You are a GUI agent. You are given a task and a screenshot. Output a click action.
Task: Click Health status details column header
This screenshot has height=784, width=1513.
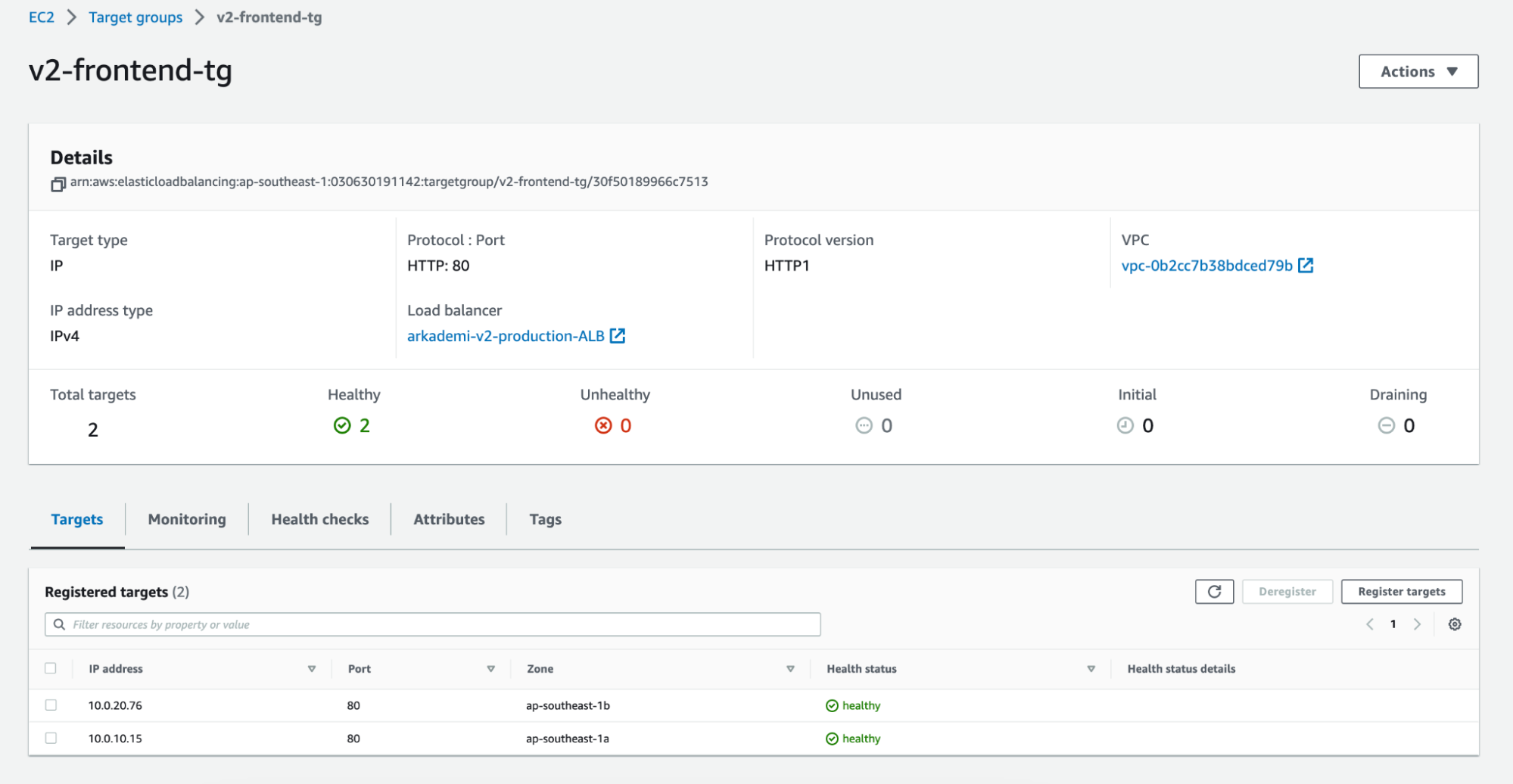(1181, 669)
